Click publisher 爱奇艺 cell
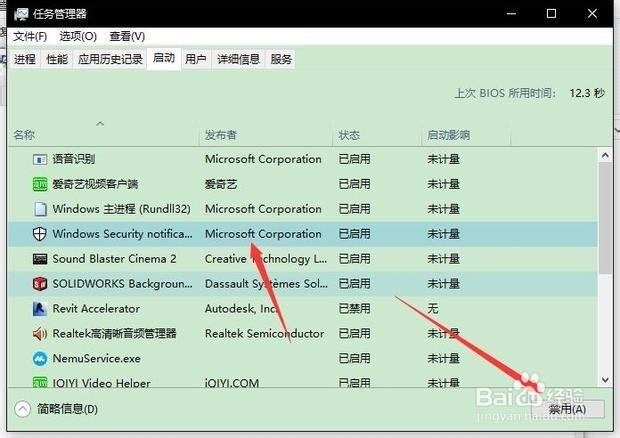Image resolution: width=620 pixels, height=438 pixels. [x=221, y=184]
